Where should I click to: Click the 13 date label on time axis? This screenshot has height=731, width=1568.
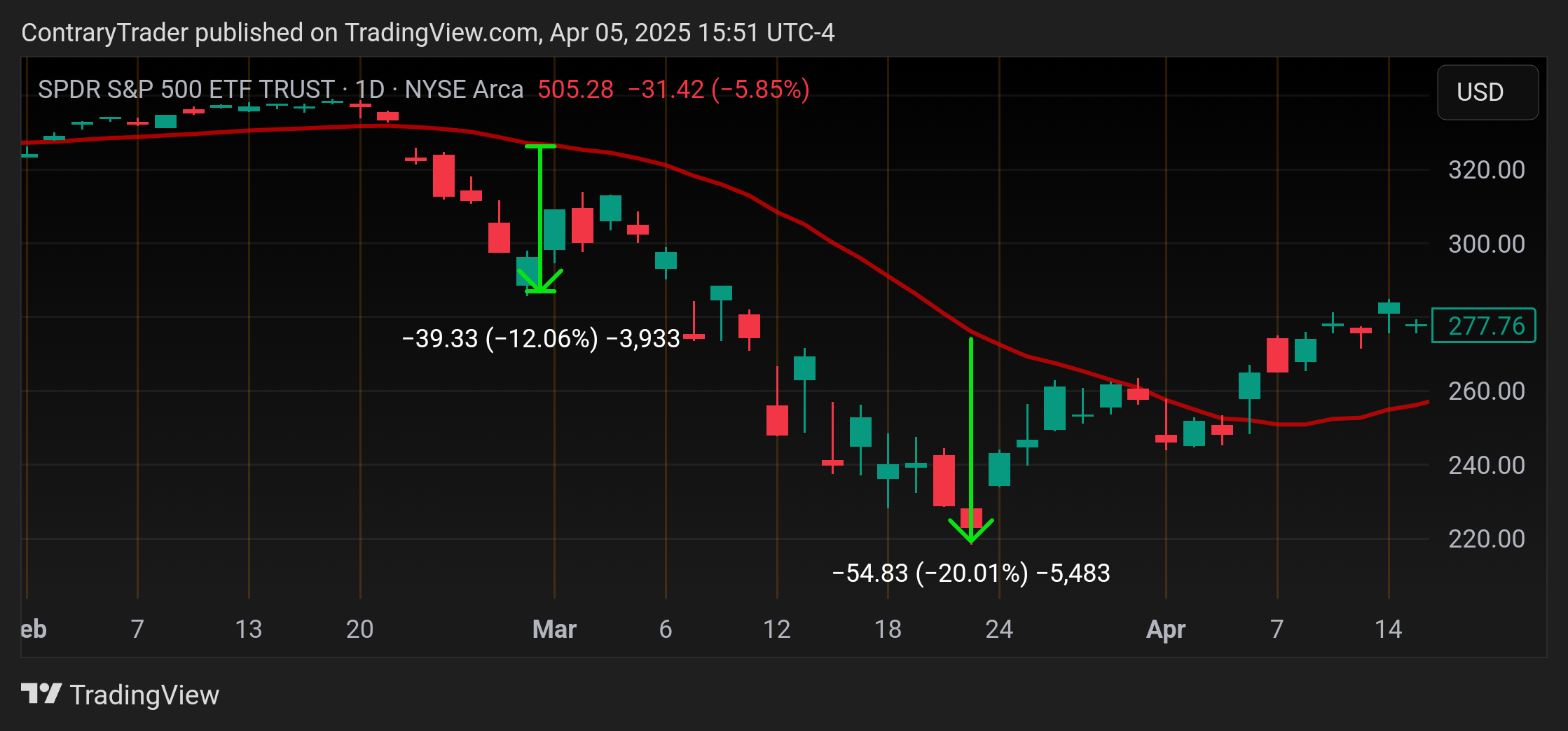[x=249, y=629]
